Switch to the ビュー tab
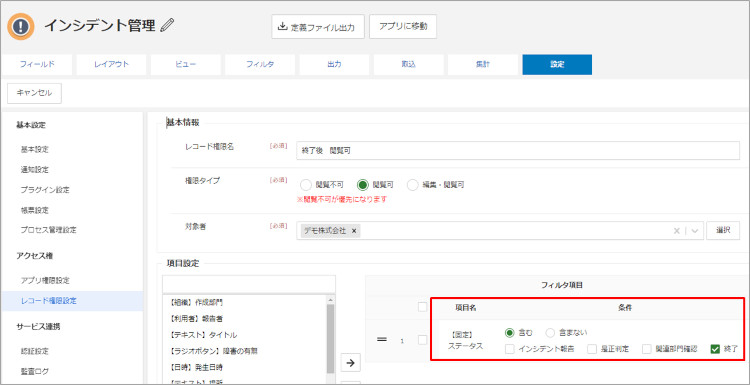Viewport: 750px width, 385px height. [x=186, y=65]
